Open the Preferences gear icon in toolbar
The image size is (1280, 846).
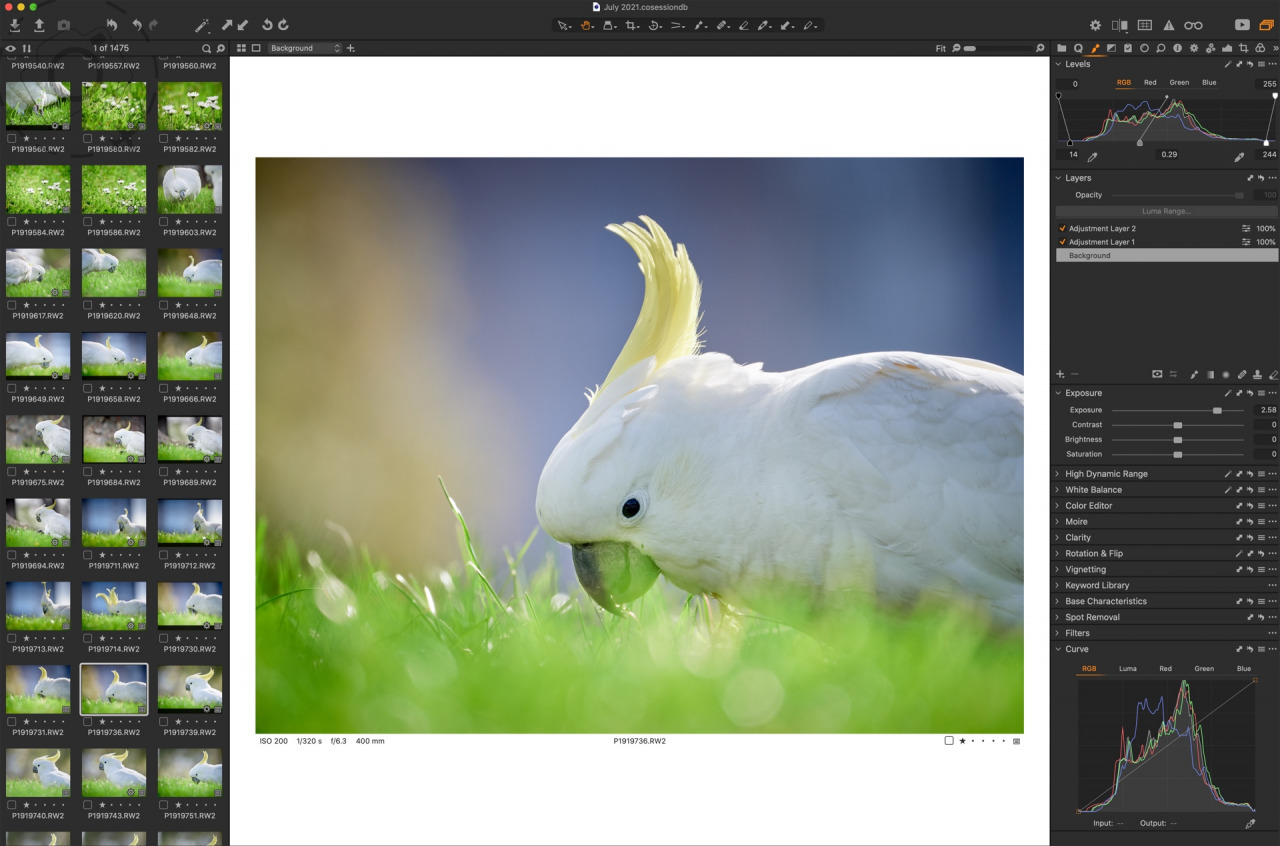[1095, 25]
